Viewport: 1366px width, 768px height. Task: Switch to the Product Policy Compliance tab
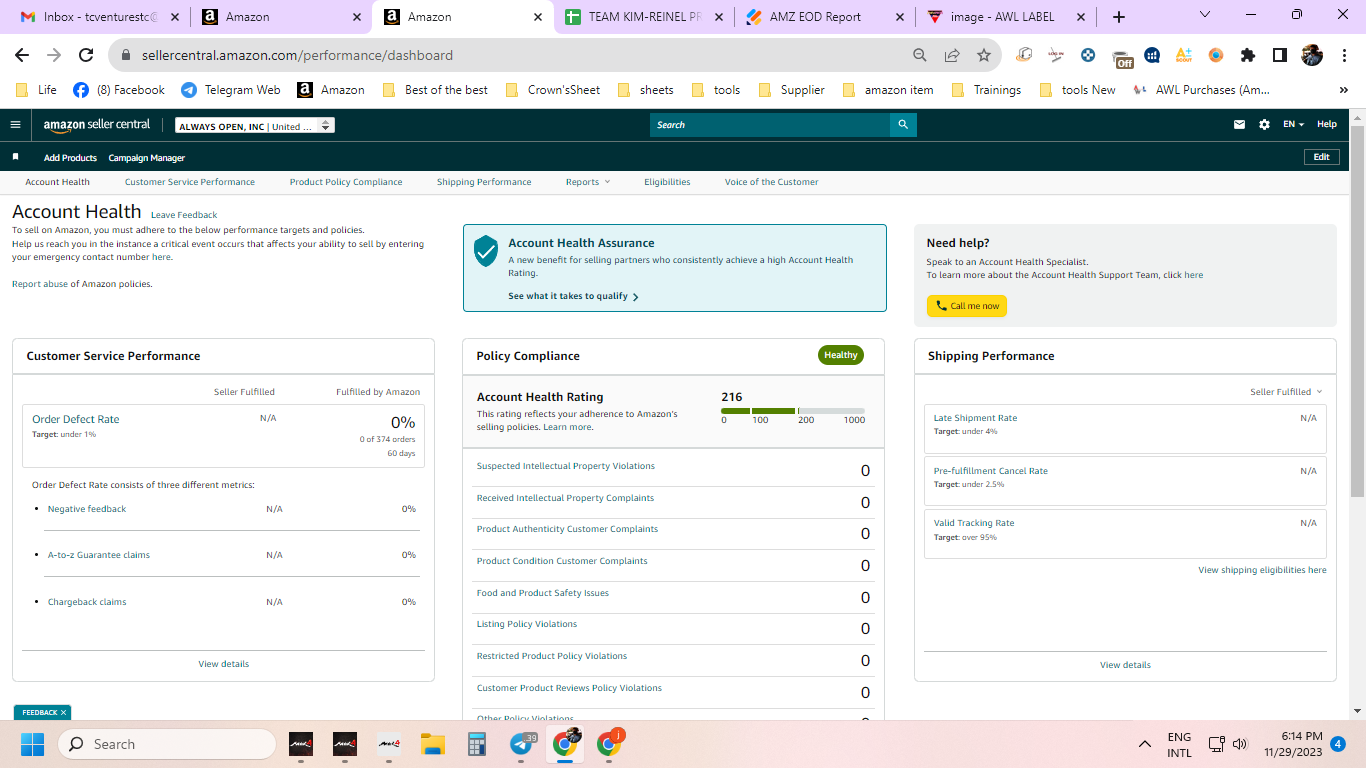point(346,182)
